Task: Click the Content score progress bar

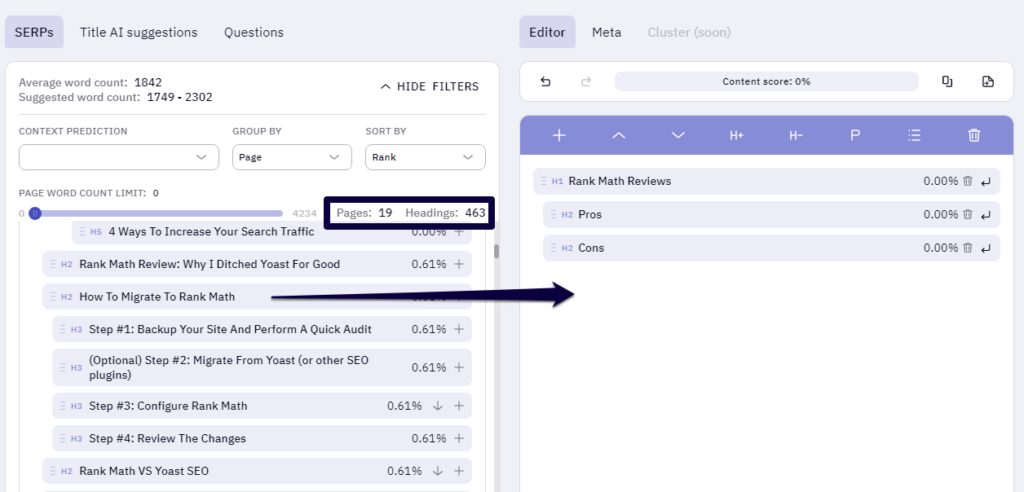Action: click(766, 82)
